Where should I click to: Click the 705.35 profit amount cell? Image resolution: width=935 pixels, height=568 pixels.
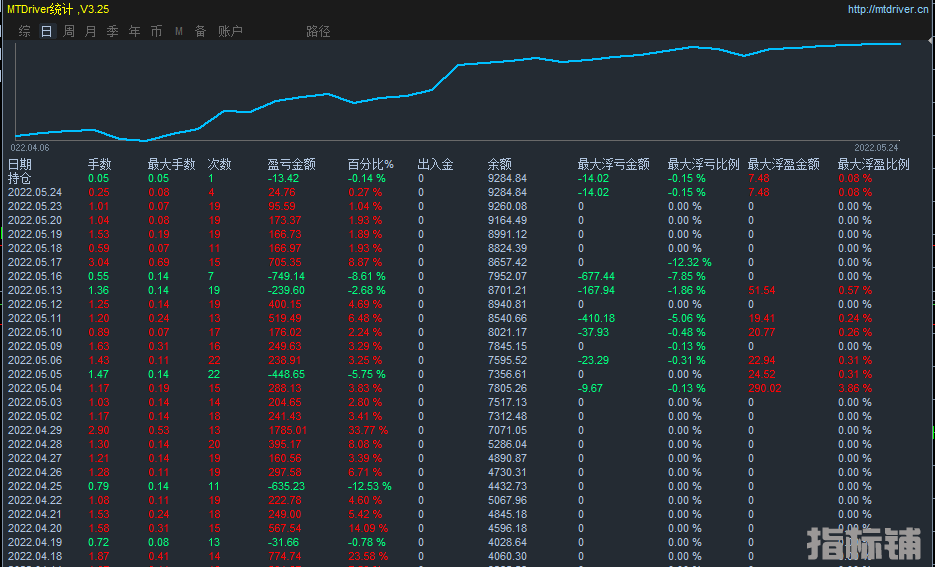285,262
